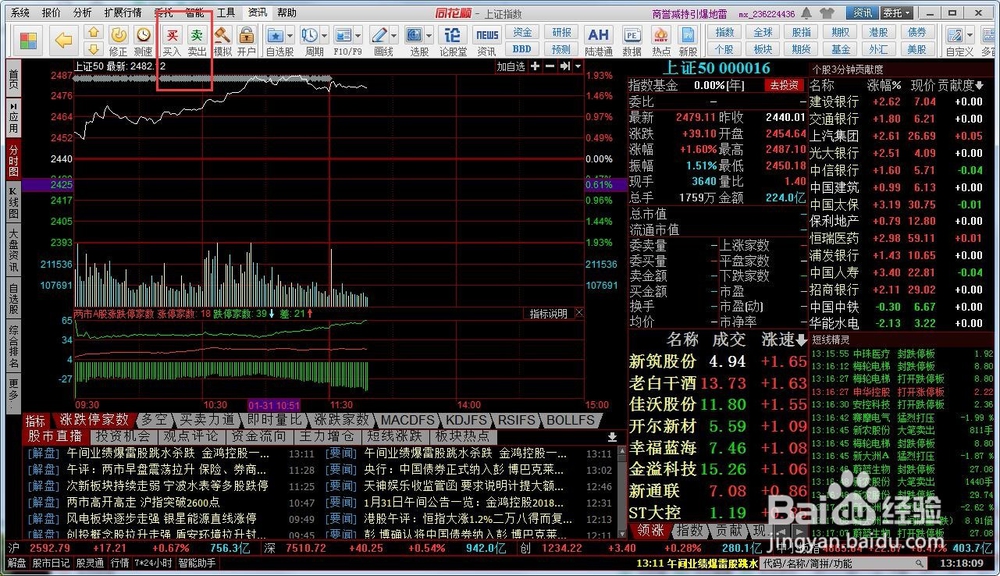Click the yellow up arrow toolbar icon
This screenshot has height=576, width=1000.
(94, 33)
